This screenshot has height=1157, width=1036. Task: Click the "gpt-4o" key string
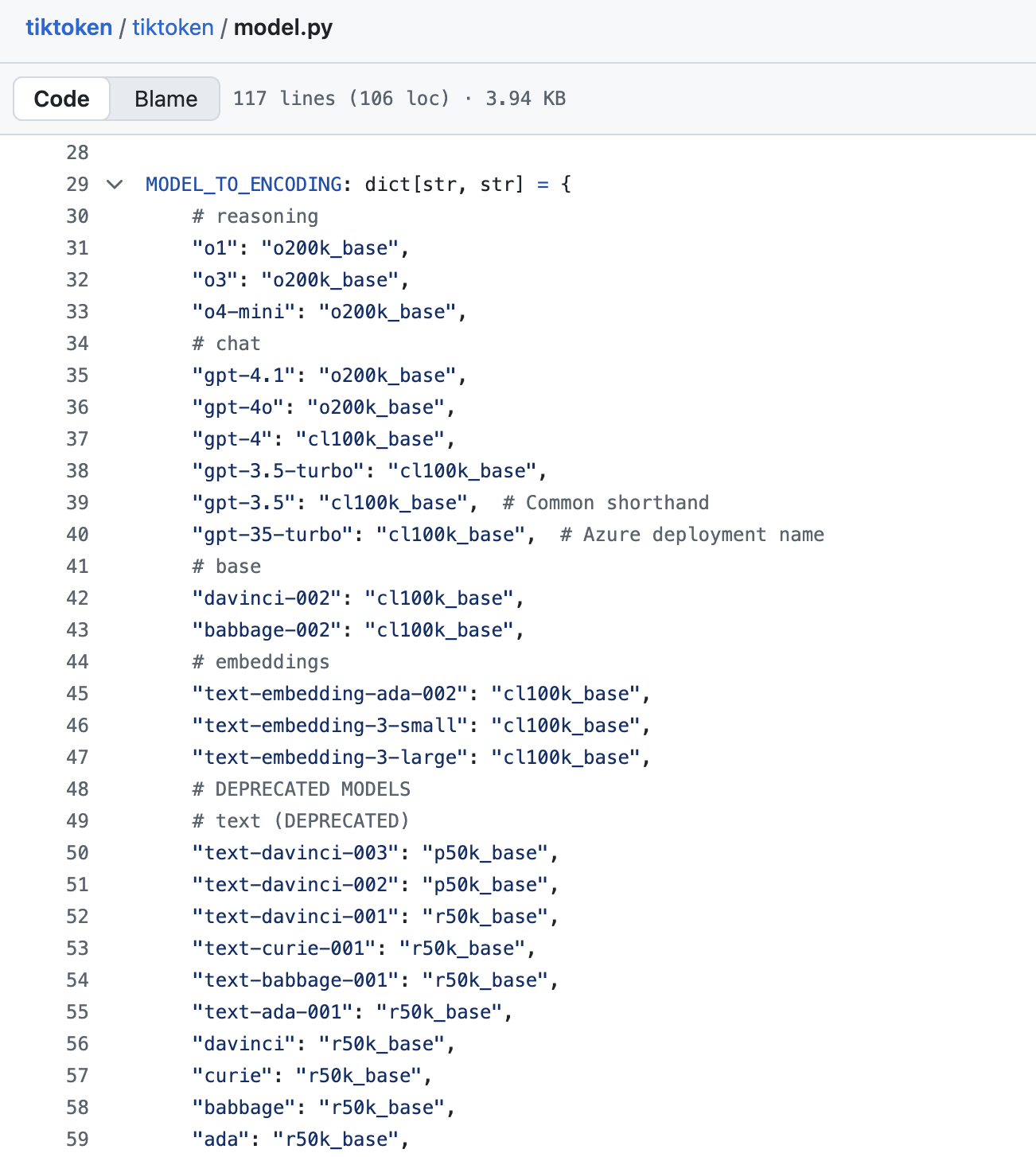pos(239,407)
